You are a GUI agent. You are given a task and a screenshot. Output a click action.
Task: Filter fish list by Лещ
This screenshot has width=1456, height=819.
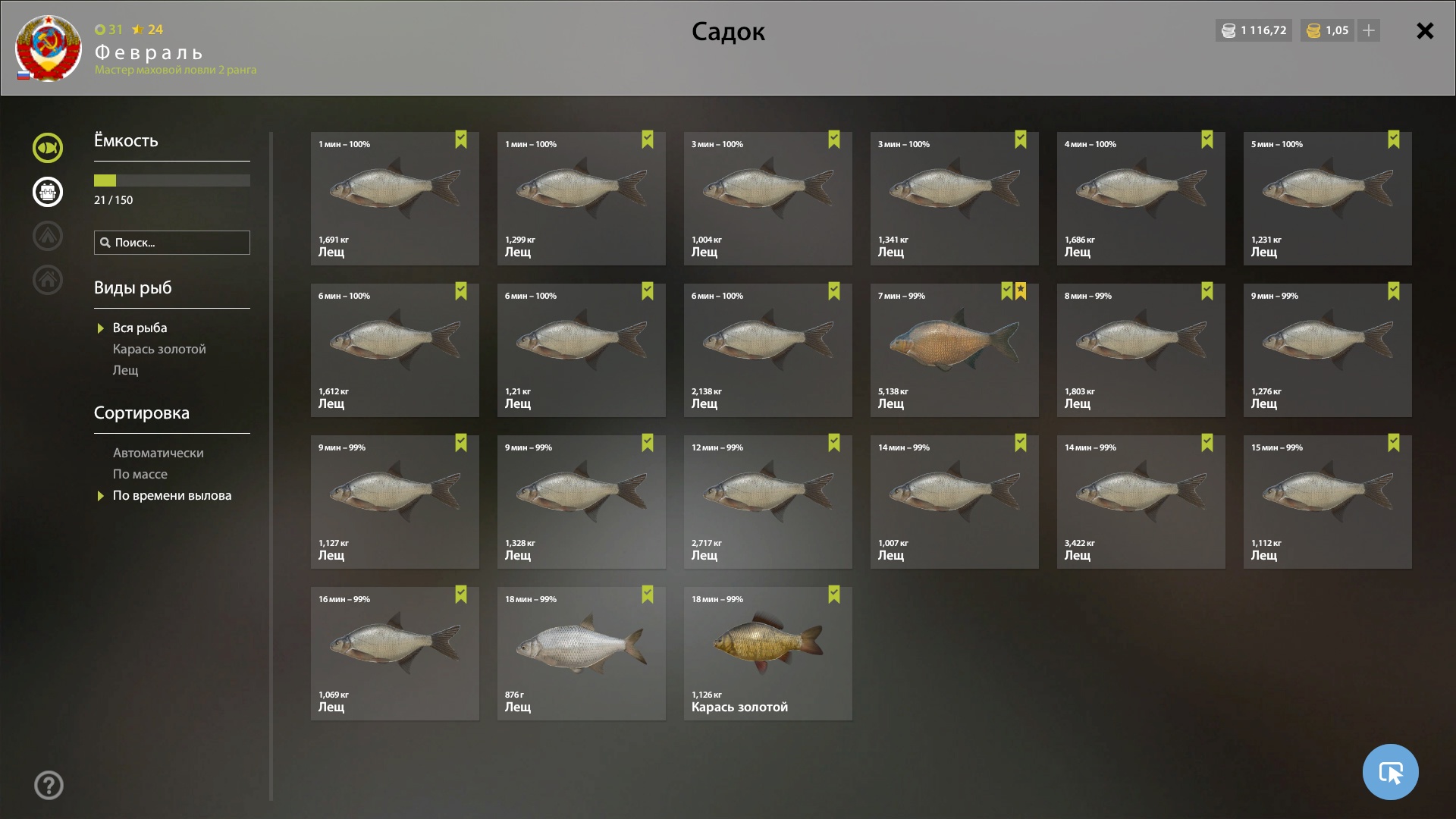(x=126, y=370)
